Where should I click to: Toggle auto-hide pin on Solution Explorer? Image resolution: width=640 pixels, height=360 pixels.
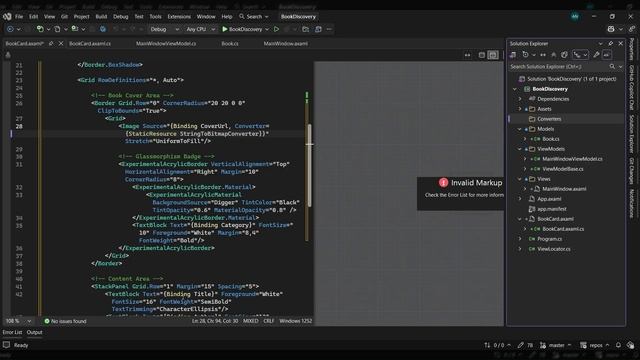coord(611,44)
